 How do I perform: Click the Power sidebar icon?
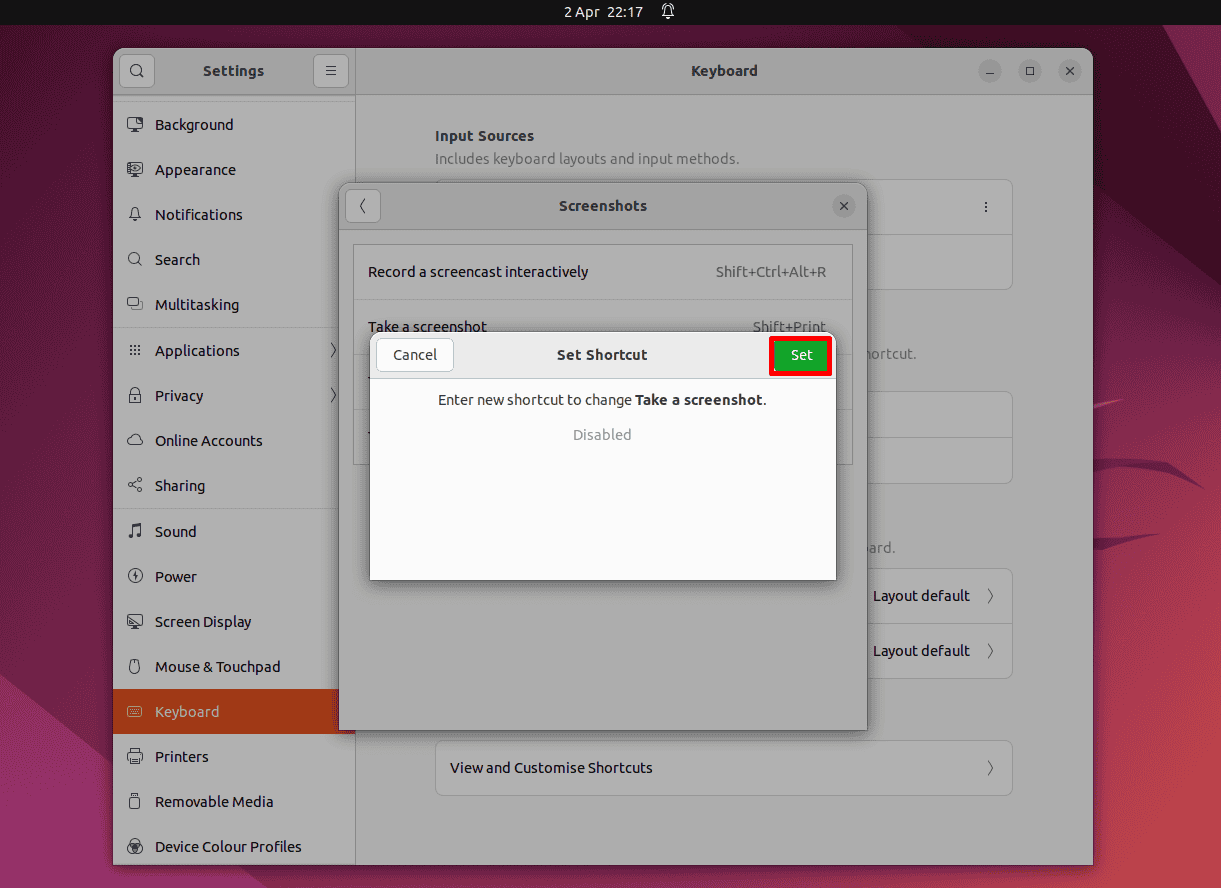pyautogui.click(x=135, y=577)
